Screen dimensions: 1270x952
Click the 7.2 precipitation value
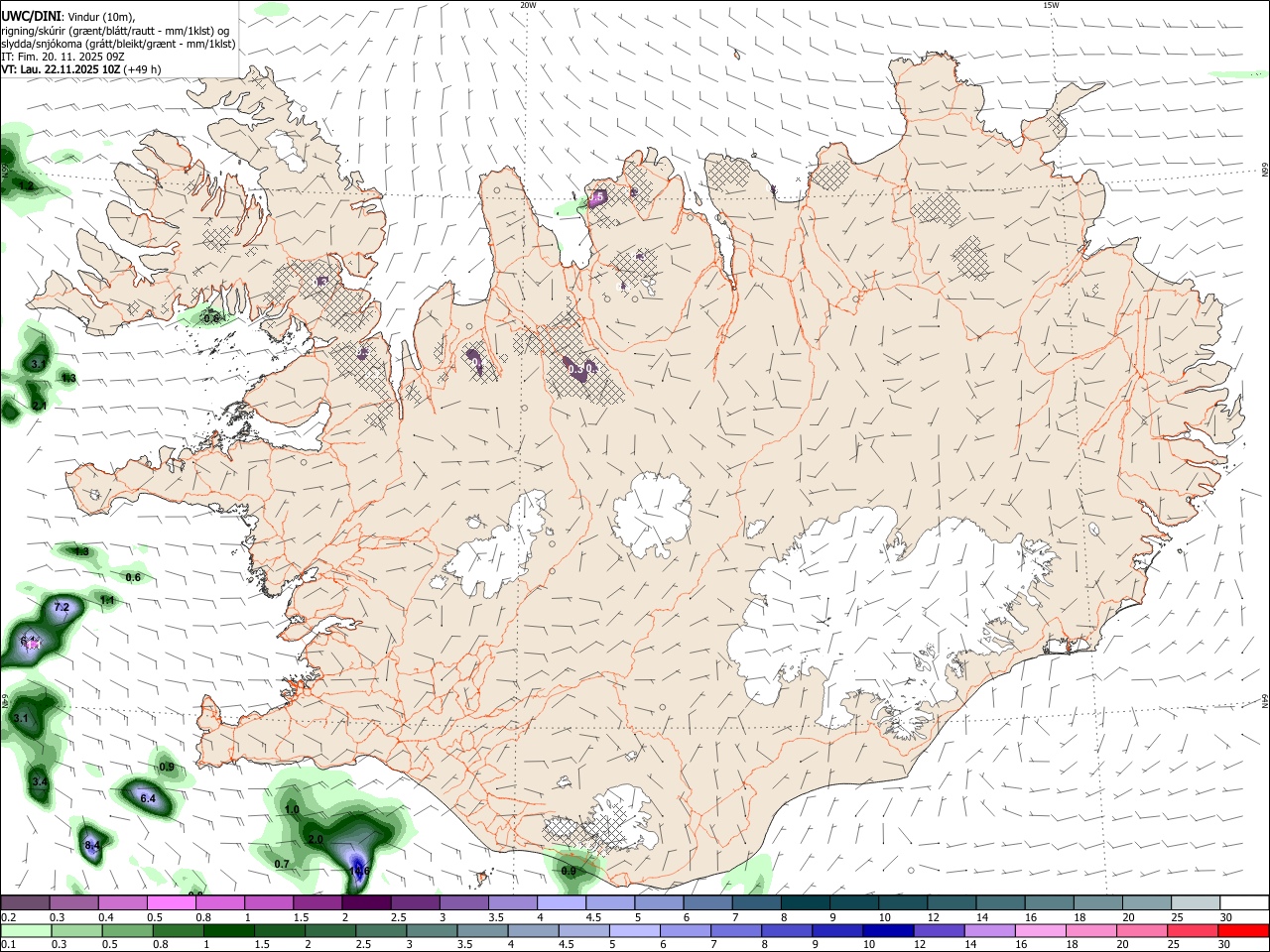62,607
